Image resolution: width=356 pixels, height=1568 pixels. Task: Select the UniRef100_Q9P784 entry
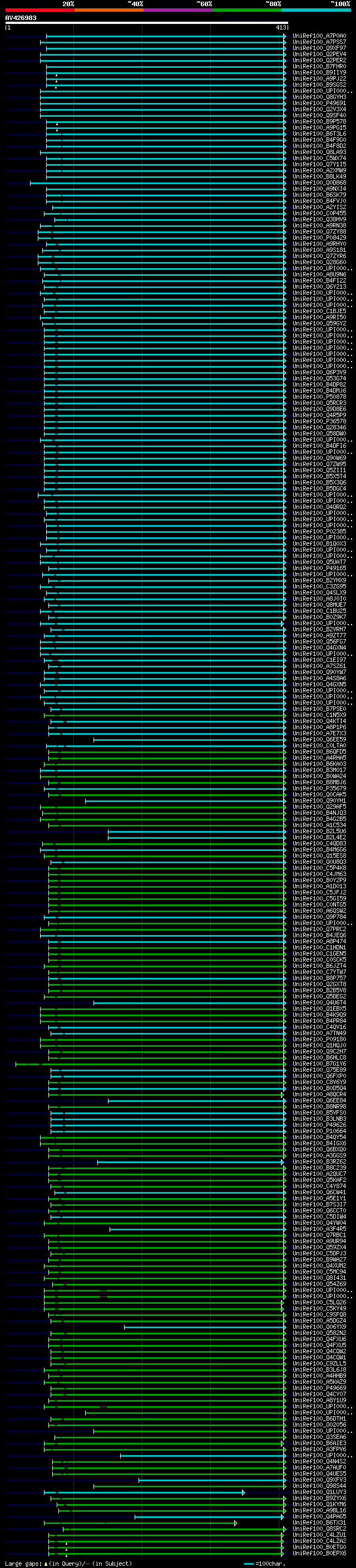[319, 917]
